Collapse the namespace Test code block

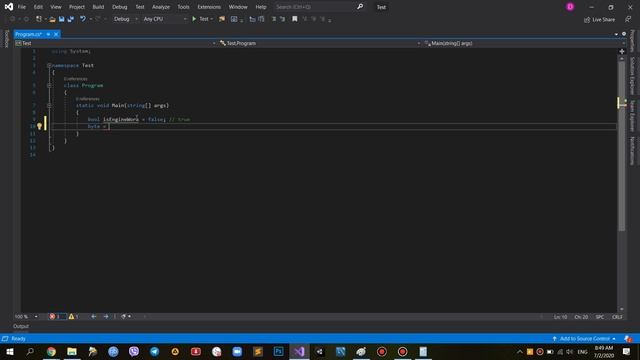49,65
